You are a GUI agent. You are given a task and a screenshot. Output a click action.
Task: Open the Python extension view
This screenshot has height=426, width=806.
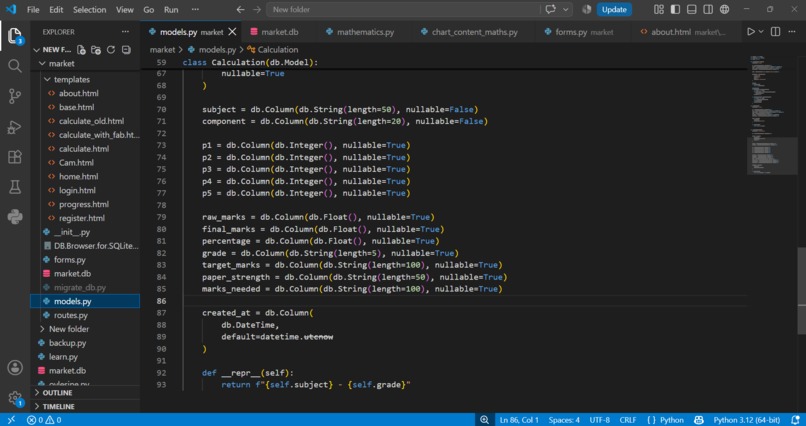[14, 217]
